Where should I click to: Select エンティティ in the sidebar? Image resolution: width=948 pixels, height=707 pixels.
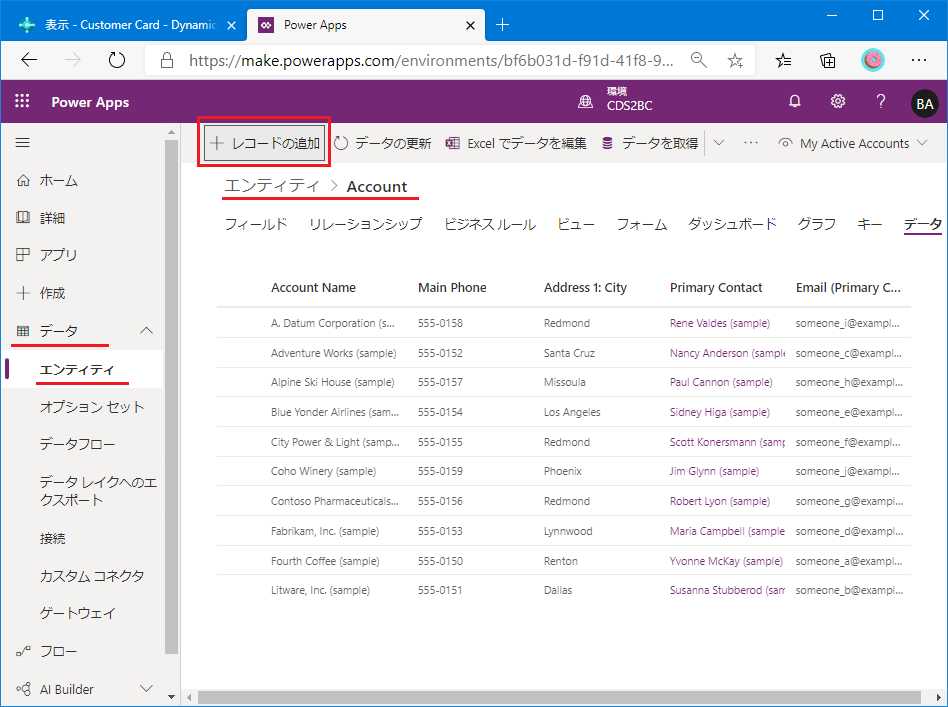pos(83,370)
